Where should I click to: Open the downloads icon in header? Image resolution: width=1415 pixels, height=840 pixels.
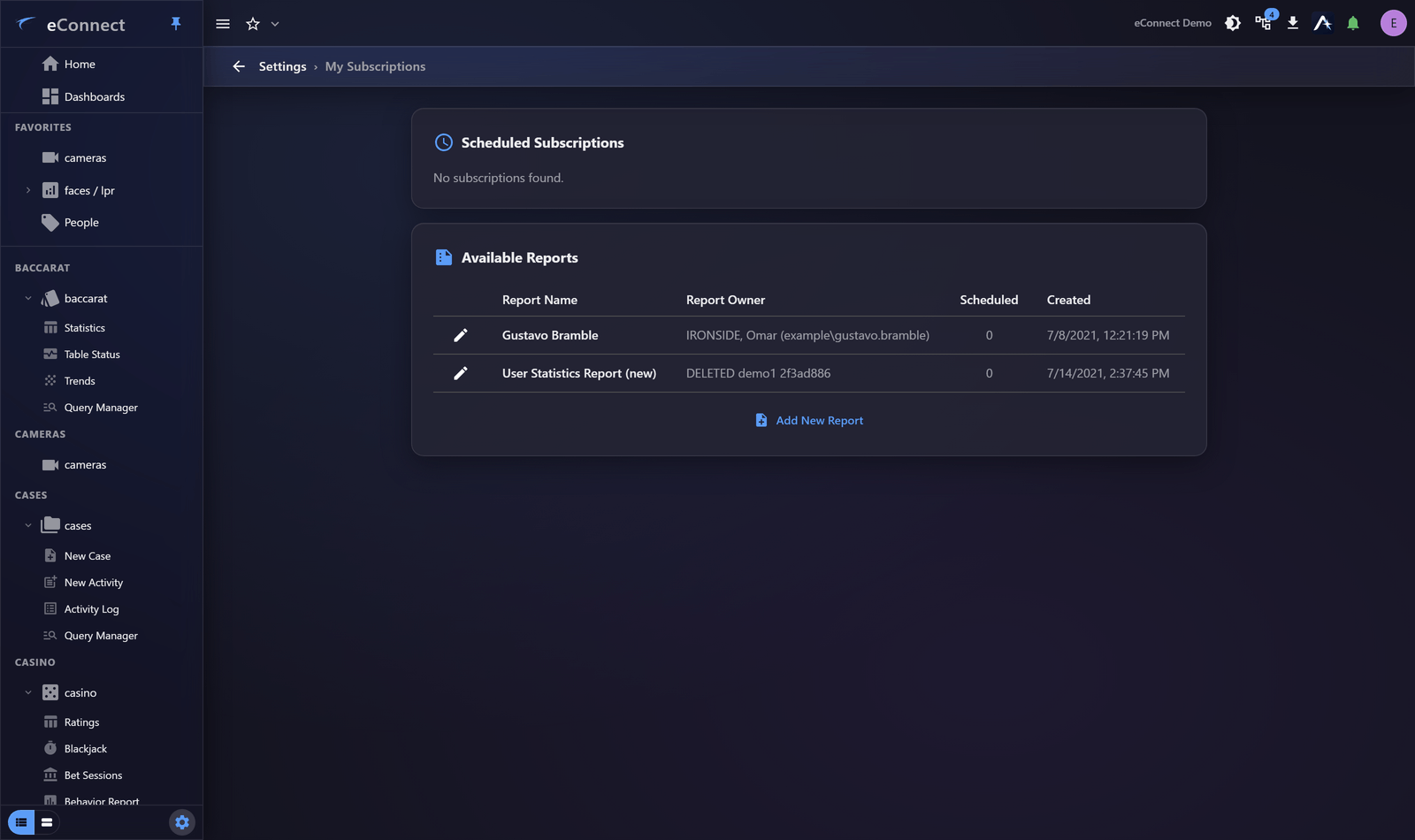pyautogui.click(x=1293, y=23)
